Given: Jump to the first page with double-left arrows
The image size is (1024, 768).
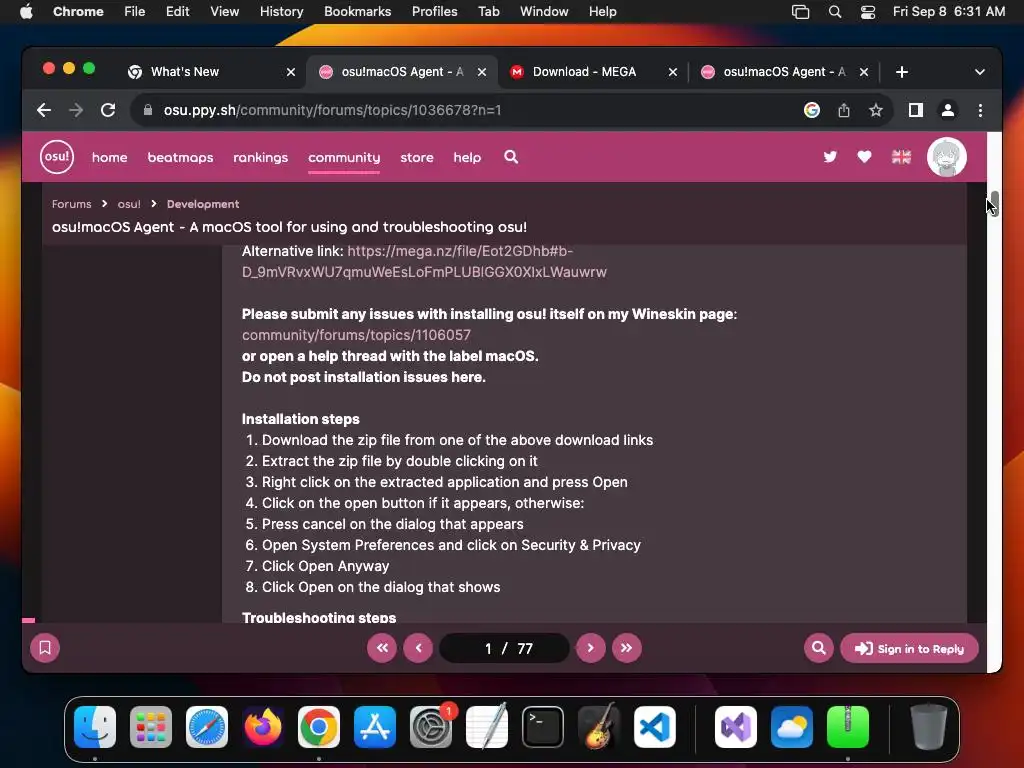Looking at the screenshot, I should point(382,648).
